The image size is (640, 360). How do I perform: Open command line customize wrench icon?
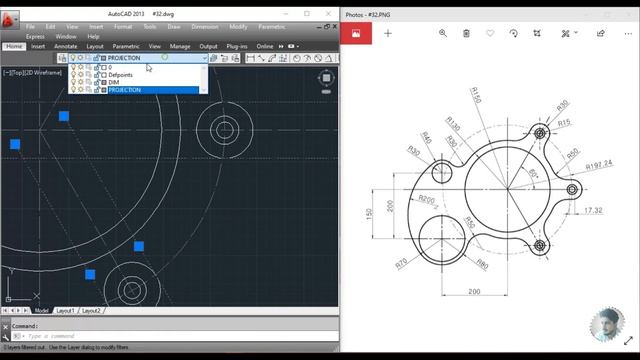(5, 337)
